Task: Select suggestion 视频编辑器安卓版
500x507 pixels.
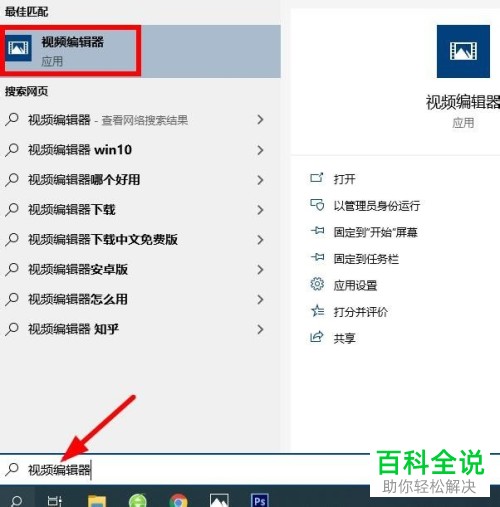Action: point(140,269)
